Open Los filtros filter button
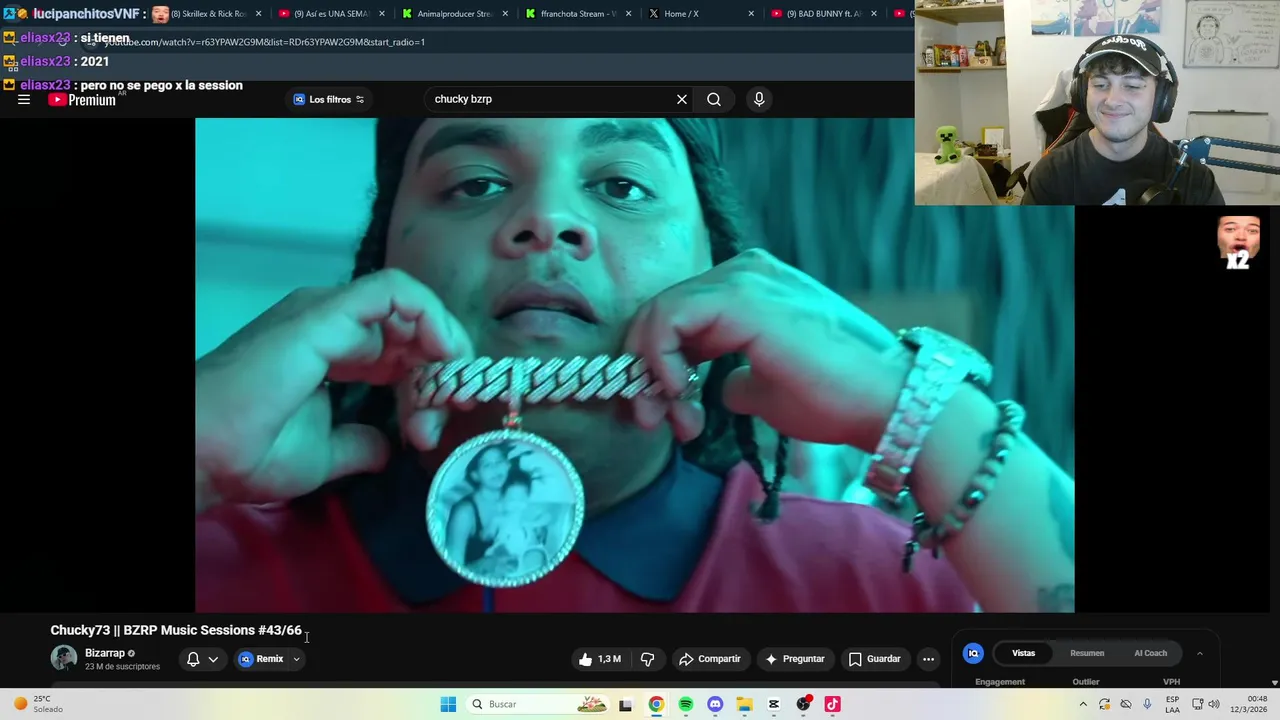 [x=329, y=99]
